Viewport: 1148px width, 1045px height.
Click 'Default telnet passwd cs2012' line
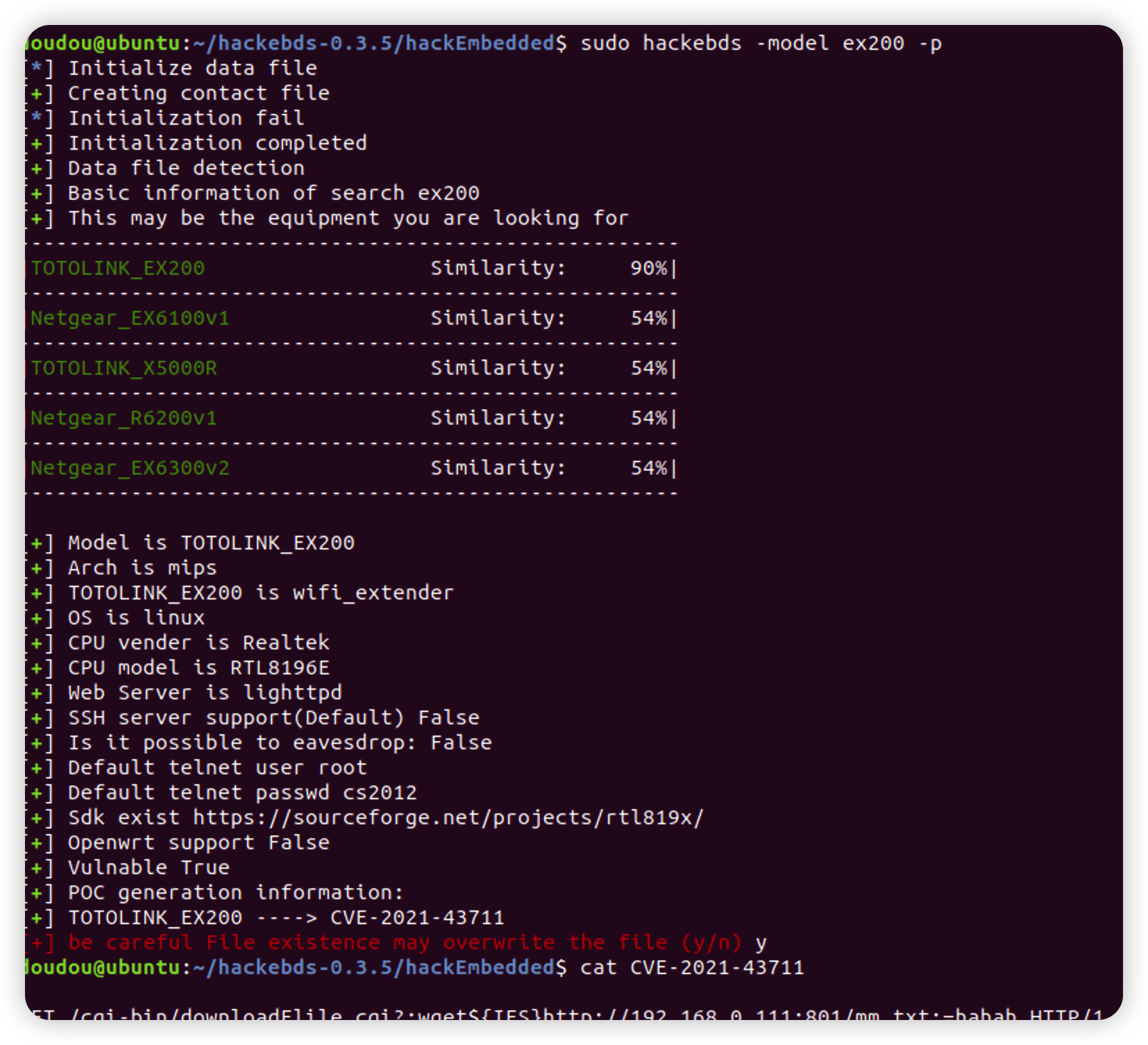[x=242, y=792]
